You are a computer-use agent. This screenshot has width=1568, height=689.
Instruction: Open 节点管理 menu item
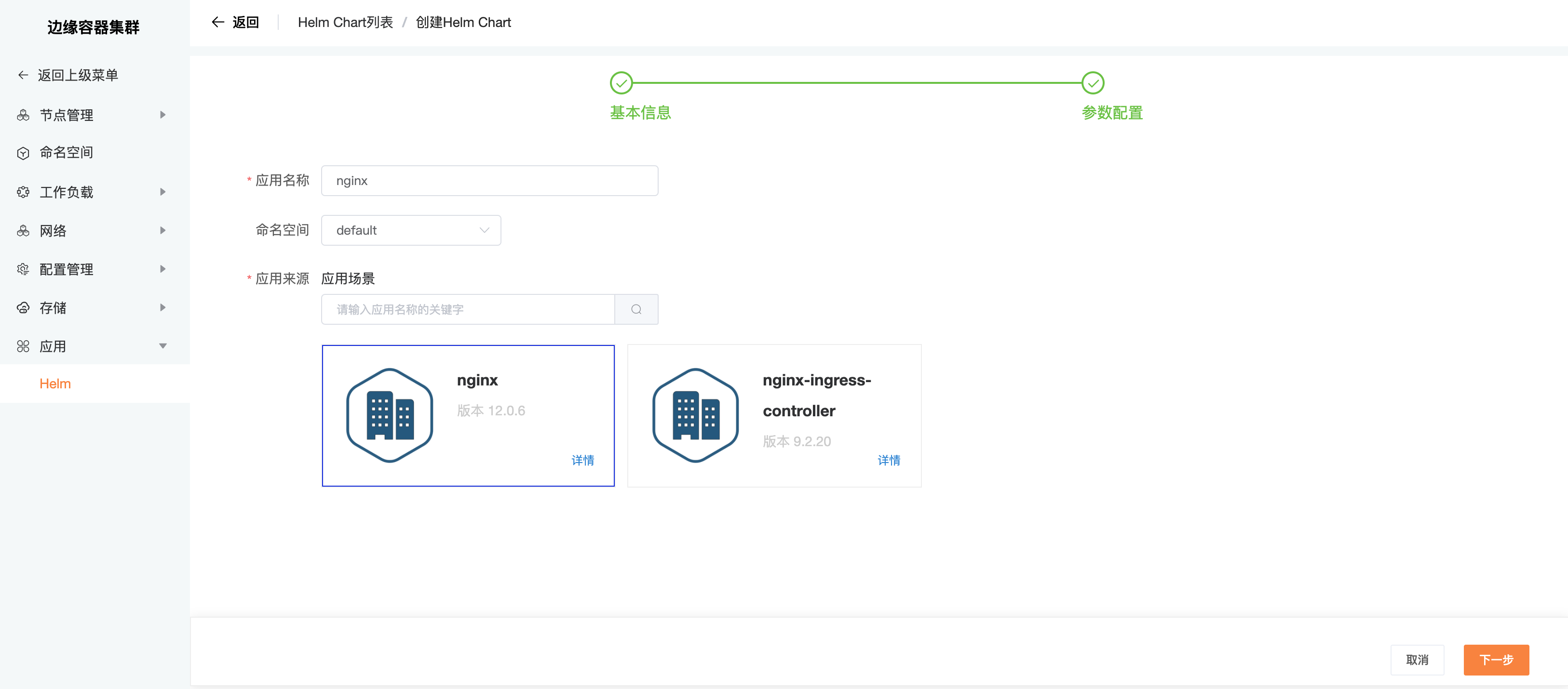tap(95, 115)
